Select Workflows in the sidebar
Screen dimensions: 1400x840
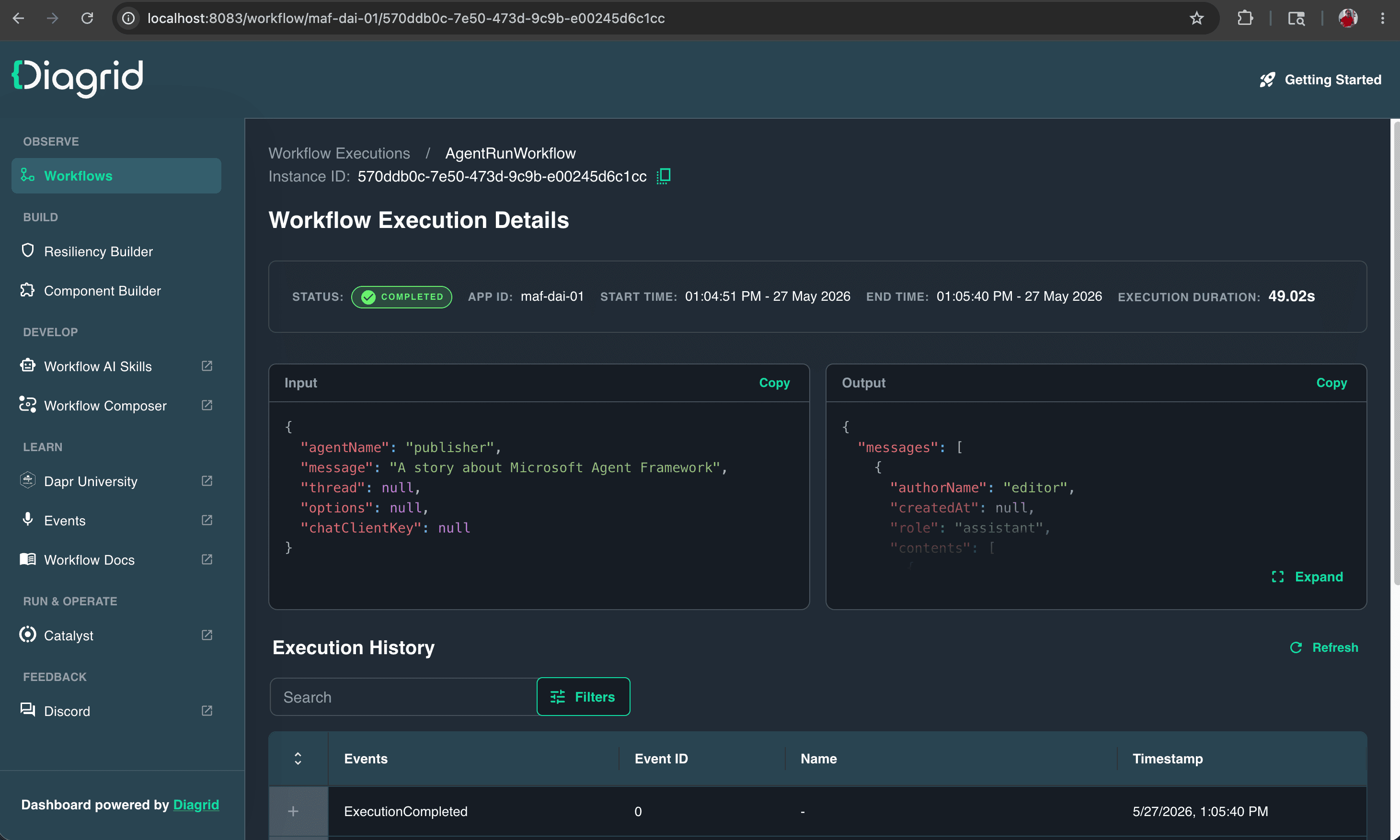coord(116,175)
